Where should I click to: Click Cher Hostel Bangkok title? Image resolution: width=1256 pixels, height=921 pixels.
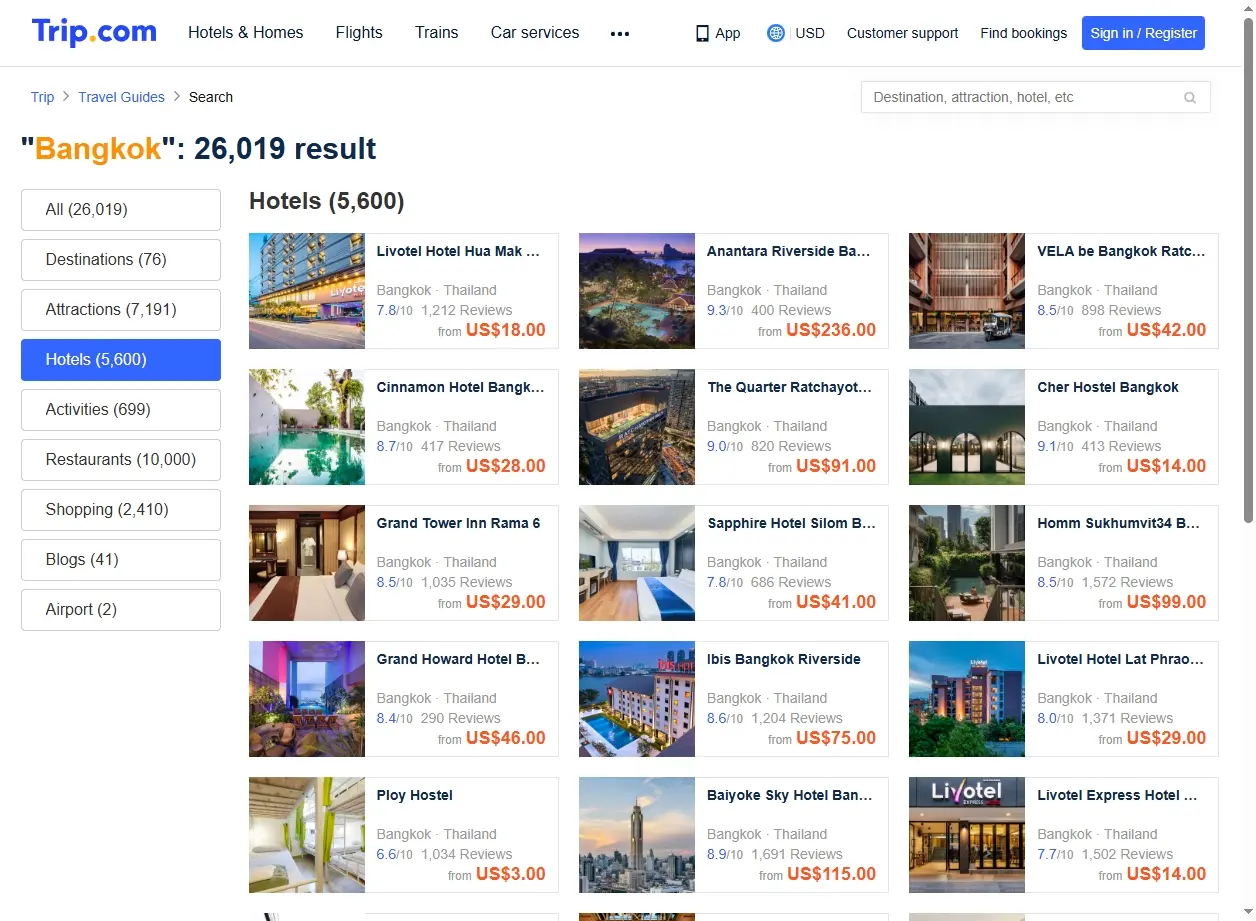(1108, 387)
